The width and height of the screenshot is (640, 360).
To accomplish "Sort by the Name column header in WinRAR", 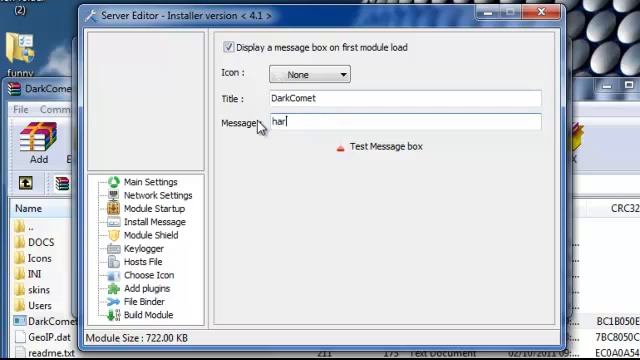I will (29, 209).
